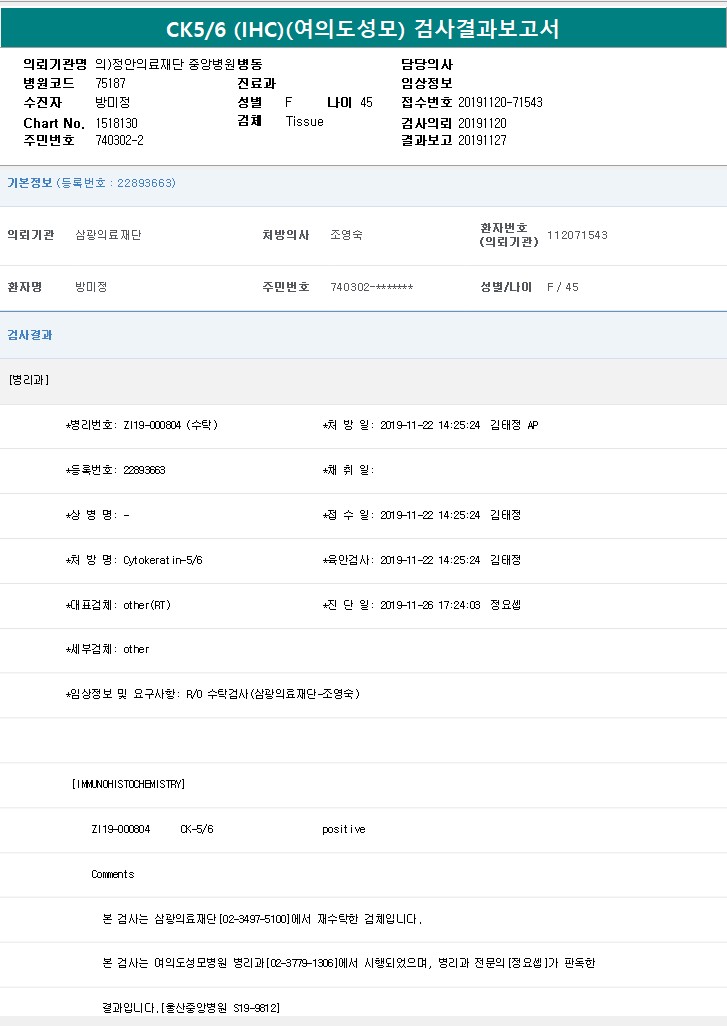
Task: Click the report title header 검사결과보고서
Action: [363, 29]
